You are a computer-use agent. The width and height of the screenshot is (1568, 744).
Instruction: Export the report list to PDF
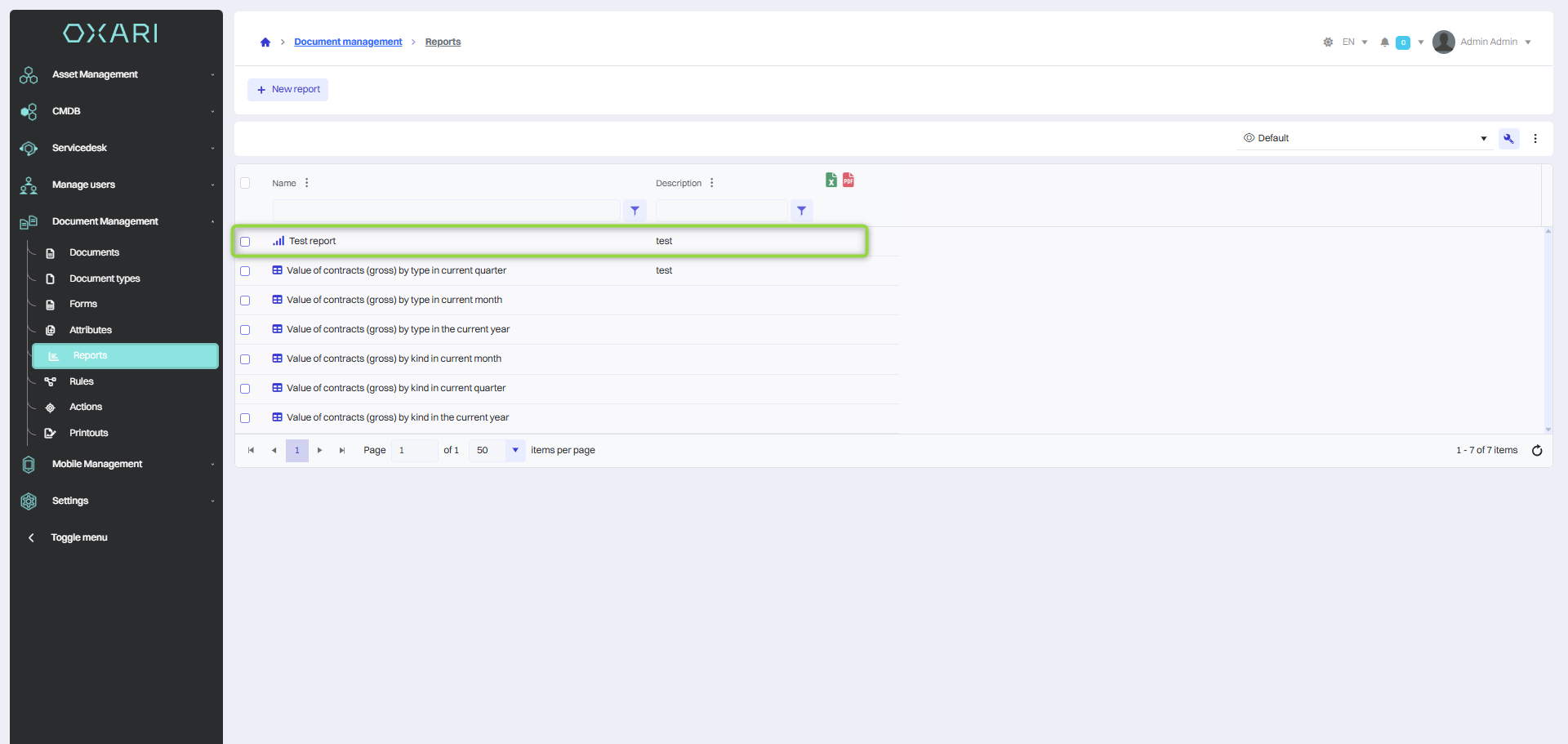coord(849,180)
